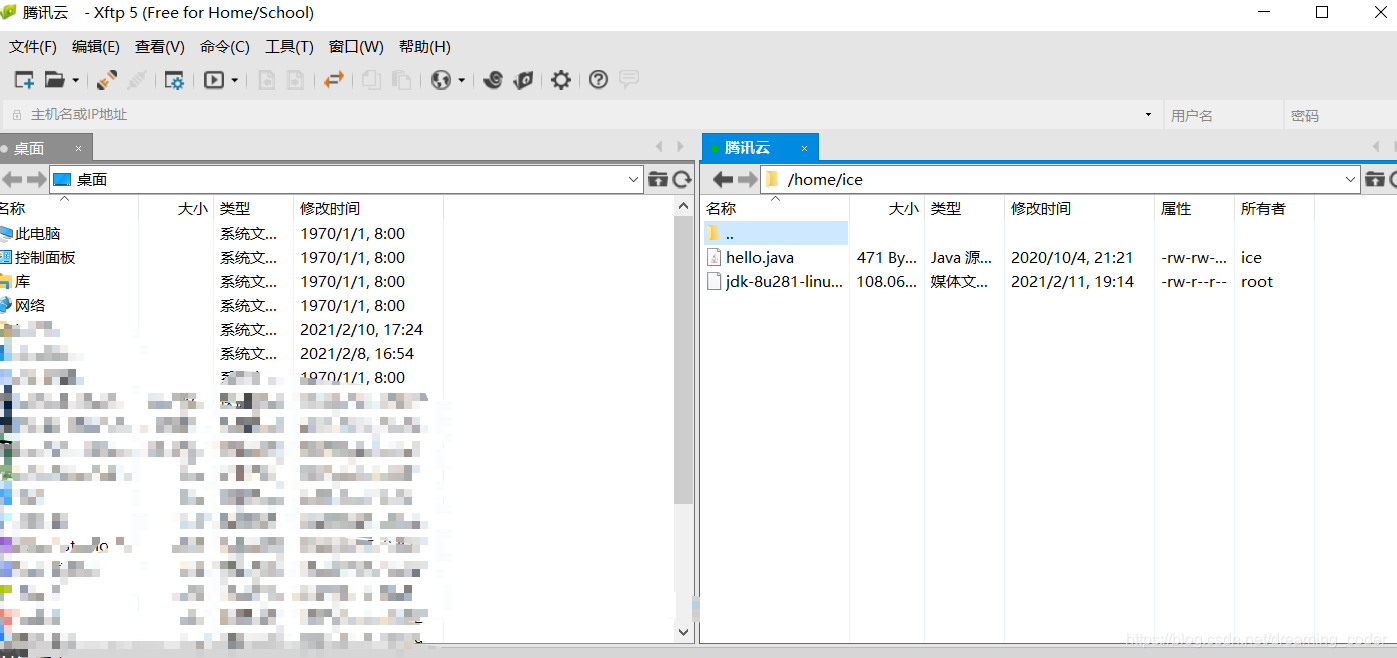Click local pane vertical scrollbar thumb
Screen dimensions: 1397x658
click(684, 360)
